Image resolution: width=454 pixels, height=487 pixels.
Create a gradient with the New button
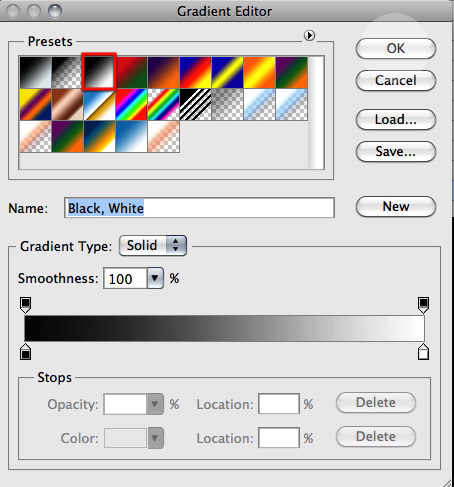(396, 207)
